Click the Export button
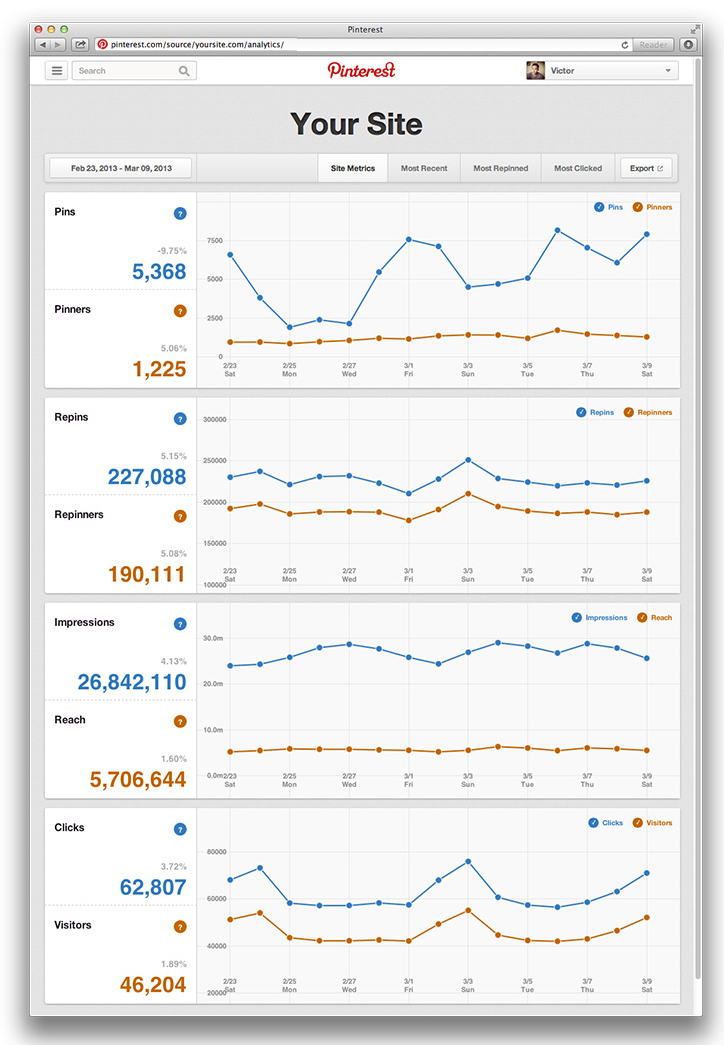The height and width of the screenshot is (1045, 724). click(646, 168)
